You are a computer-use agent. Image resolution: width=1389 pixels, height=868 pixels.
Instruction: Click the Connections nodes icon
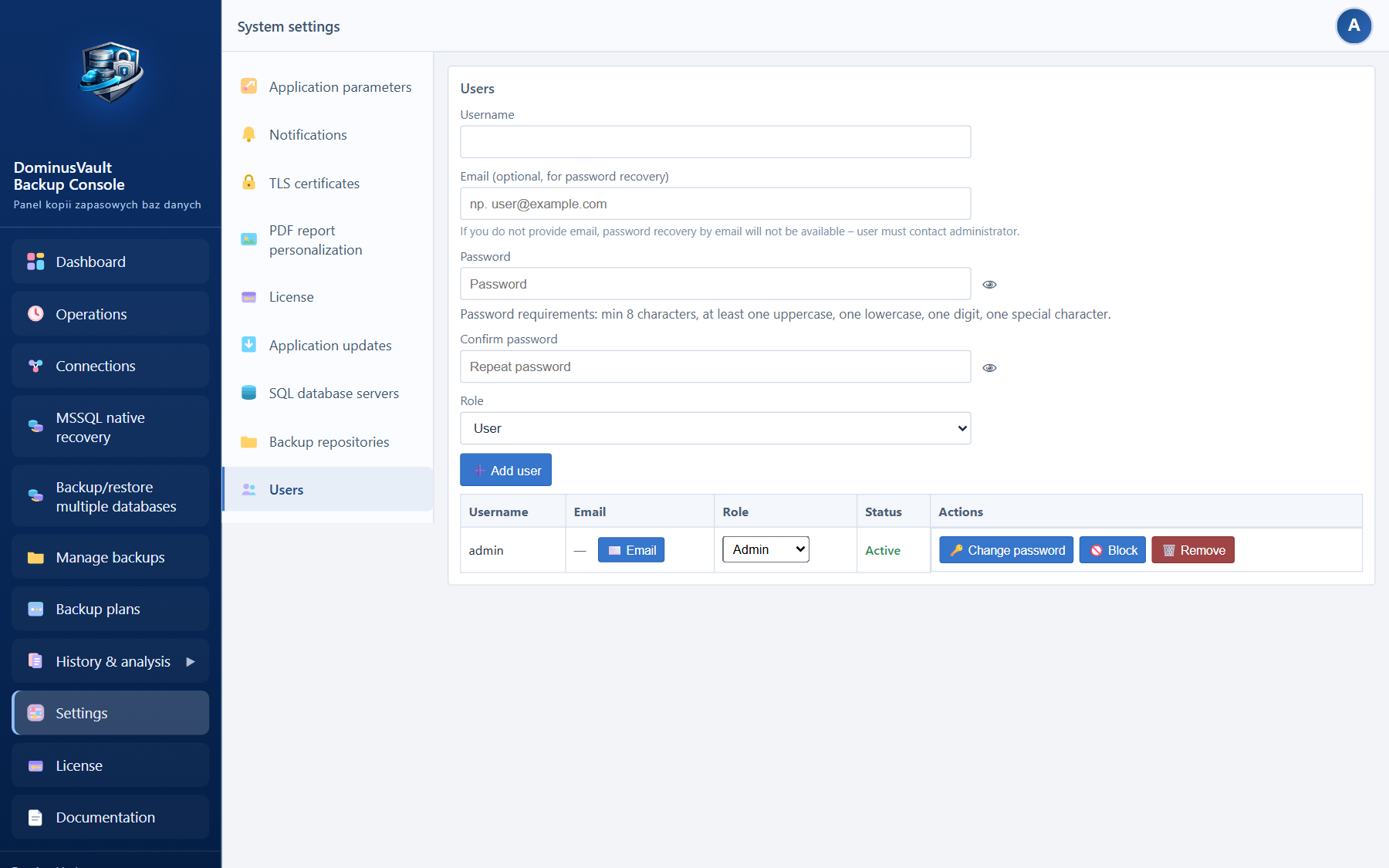point(35,366)
